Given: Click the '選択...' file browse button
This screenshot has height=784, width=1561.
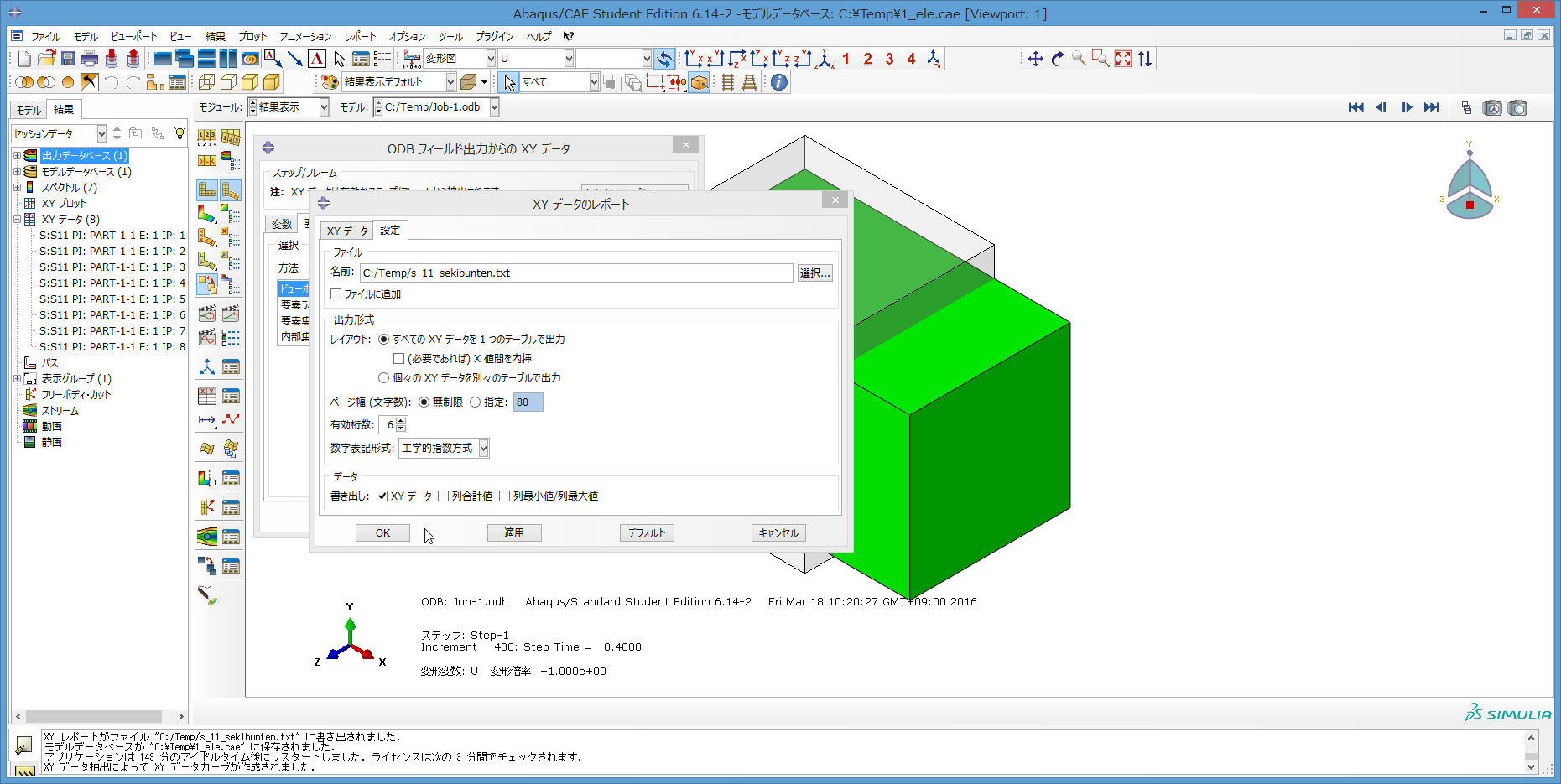Looking at the screenshot, I should [814, 273].
